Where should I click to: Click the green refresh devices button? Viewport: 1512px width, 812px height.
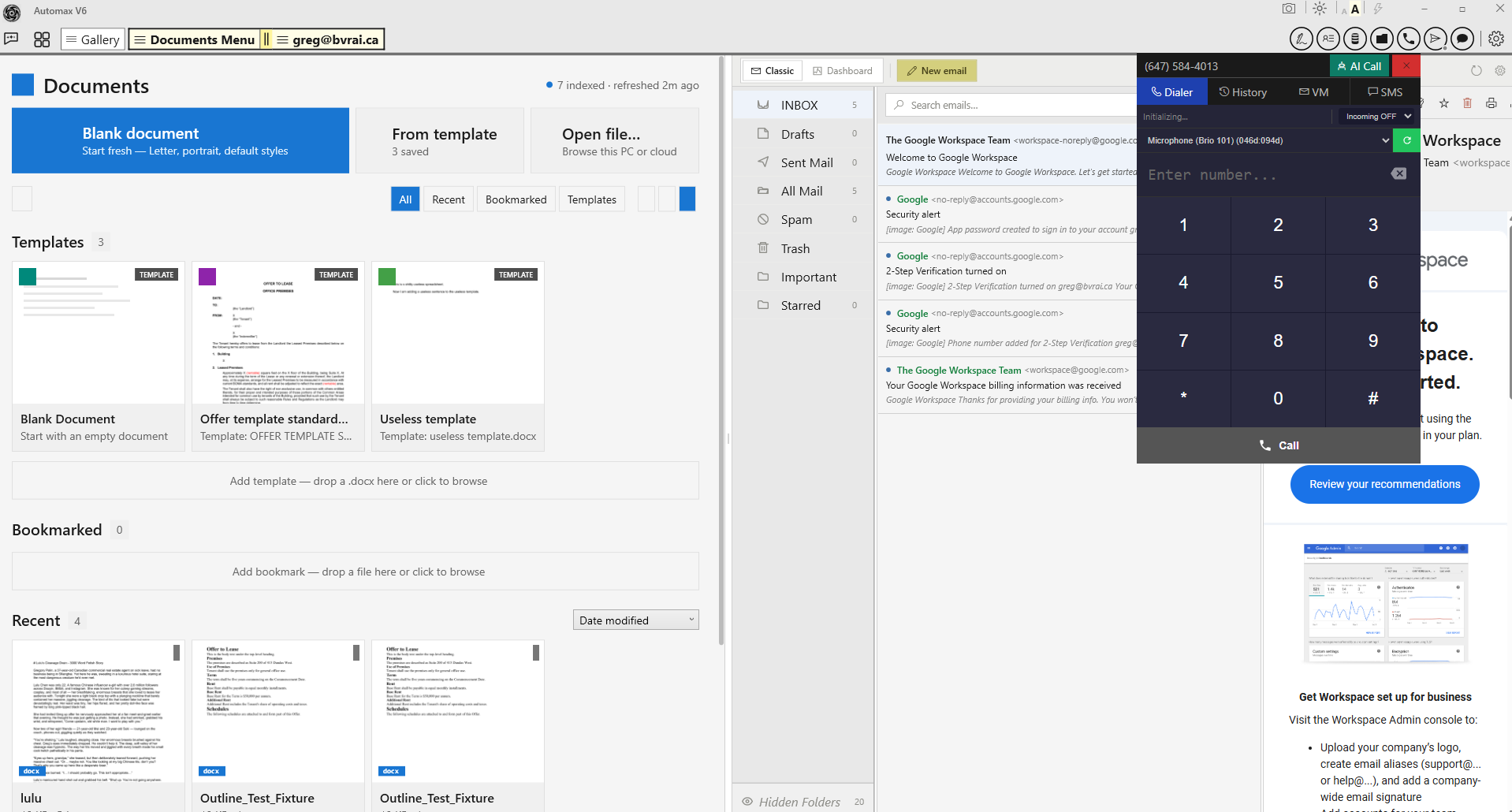[1407, 140]
